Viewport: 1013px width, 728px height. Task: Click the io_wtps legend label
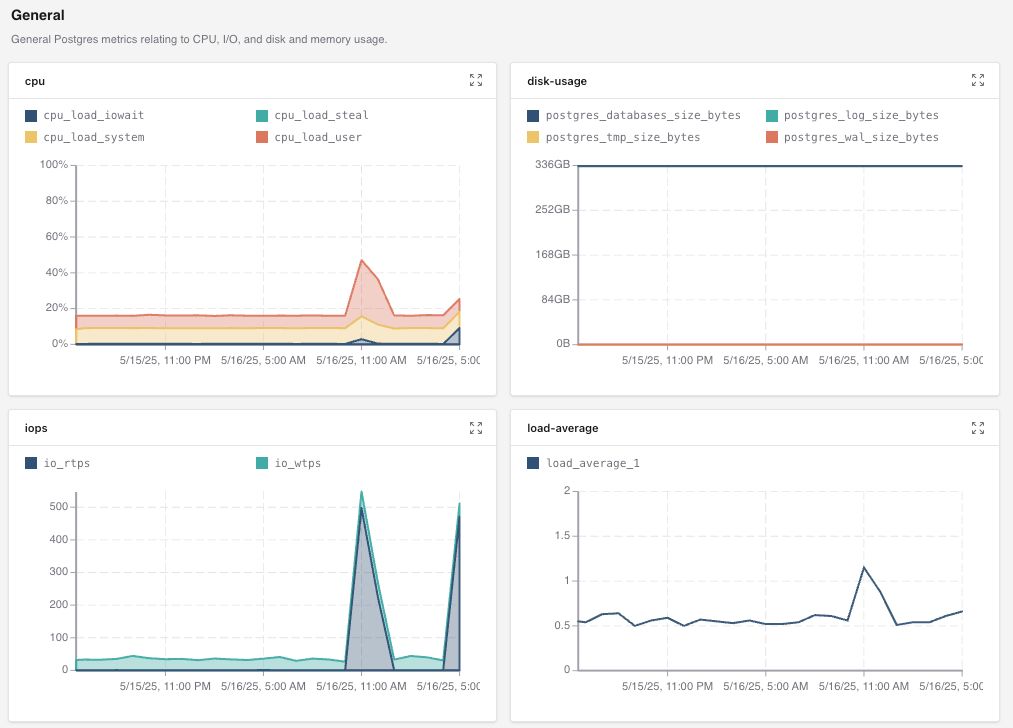pyautogui.click(x=297, y=463)
